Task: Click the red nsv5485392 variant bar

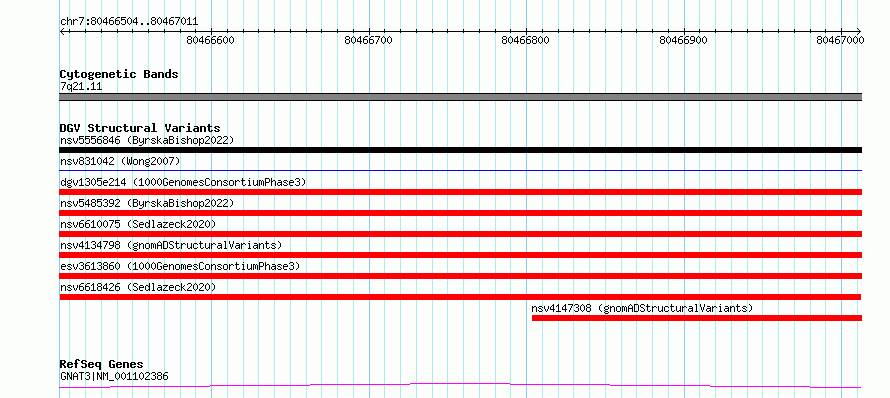Action: click(460, 213)
